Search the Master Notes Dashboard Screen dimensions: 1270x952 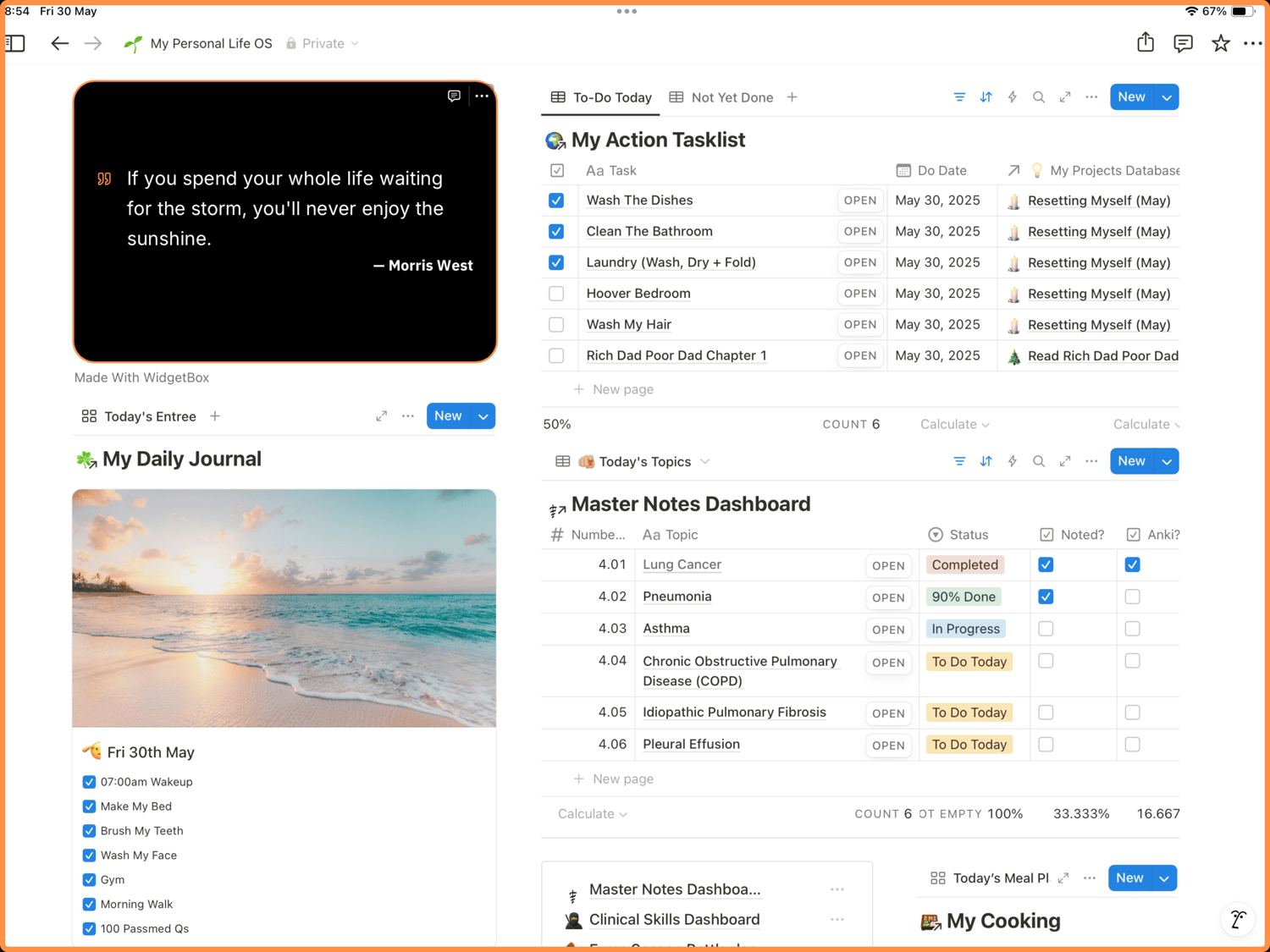coord(1038,461)
